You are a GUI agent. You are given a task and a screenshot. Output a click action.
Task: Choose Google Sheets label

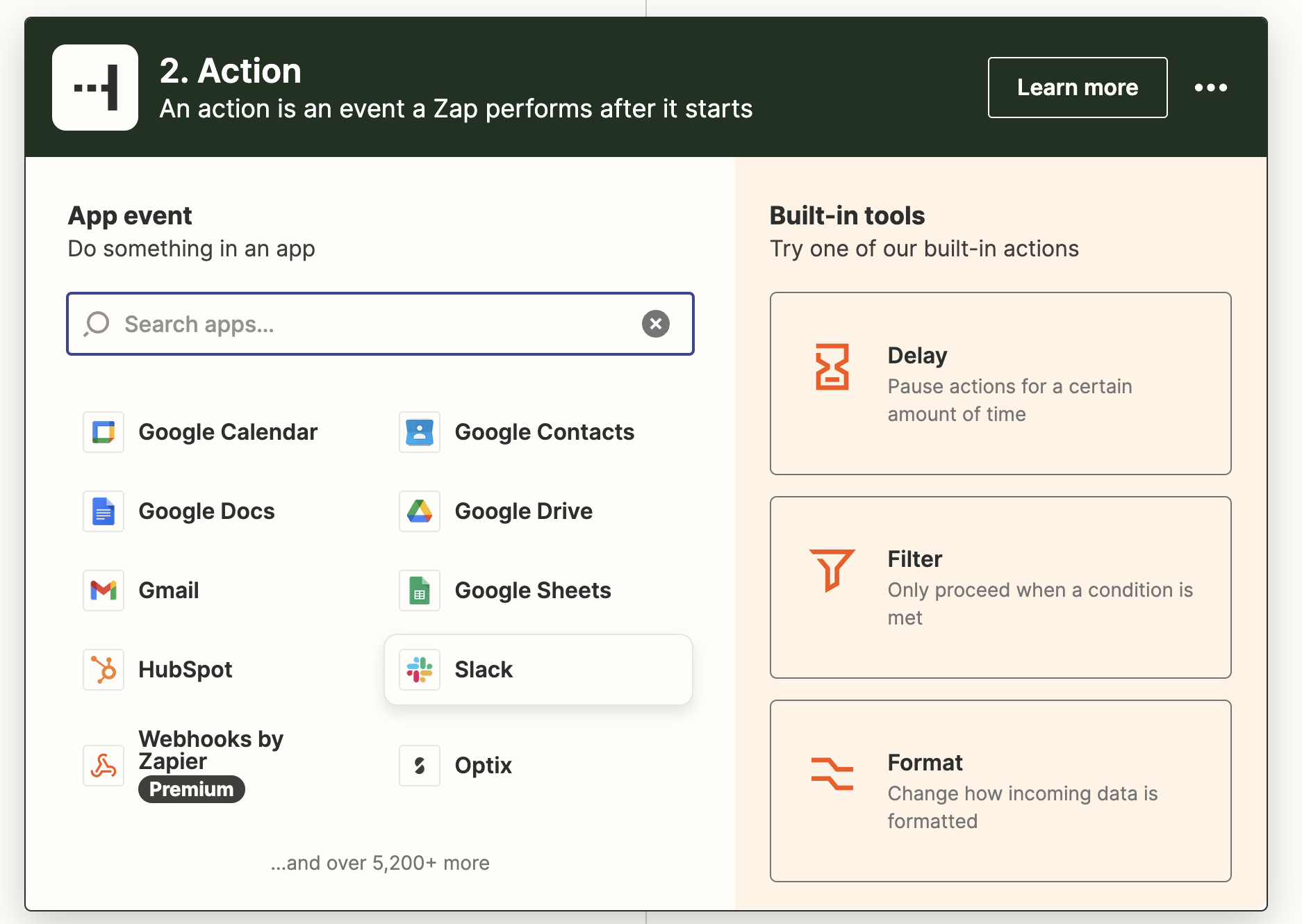pyautogui.click(x=533, y=591)
